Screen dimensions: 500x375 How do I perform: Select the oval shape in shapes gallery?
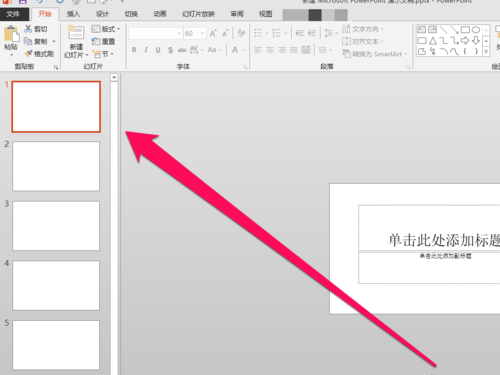pyautogui.click(x=476, y=30)
